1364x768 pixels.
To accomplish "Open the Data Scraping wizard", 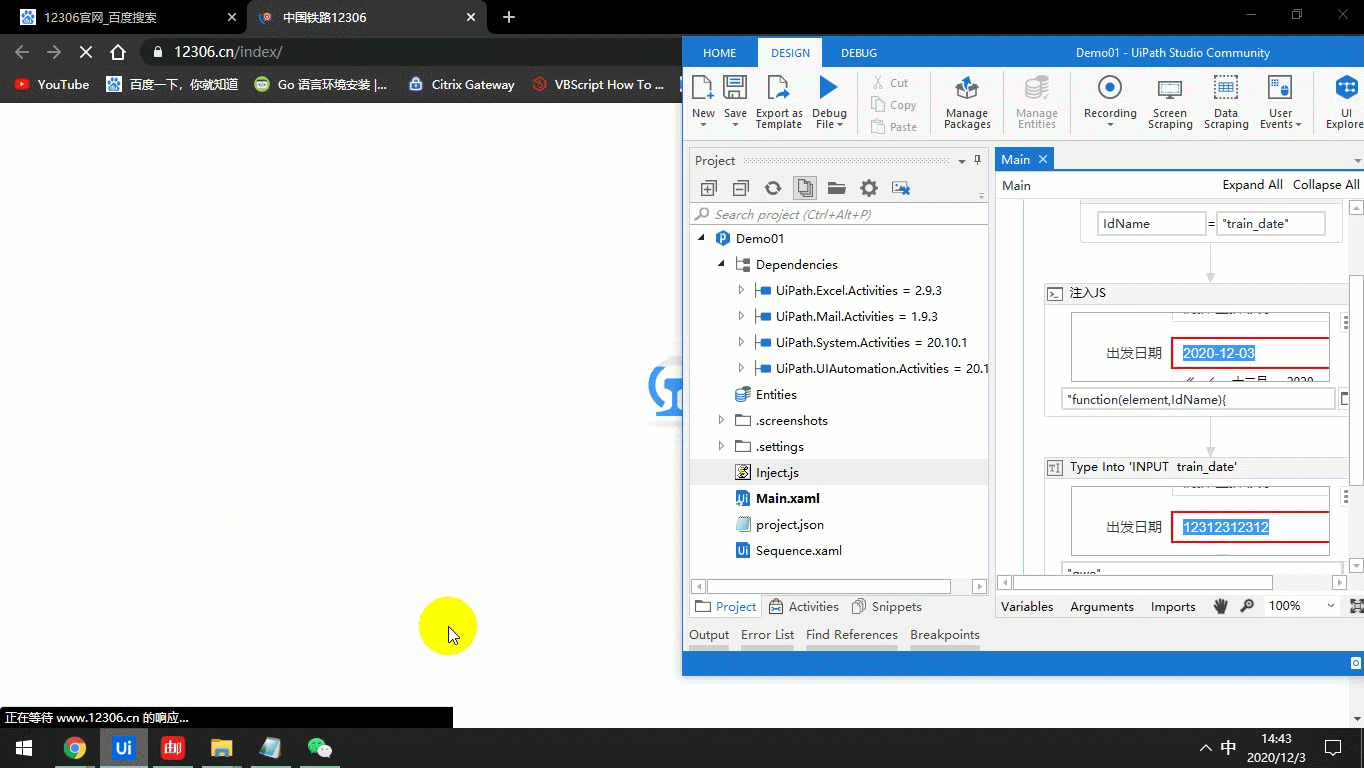I will coord(1226,102).
